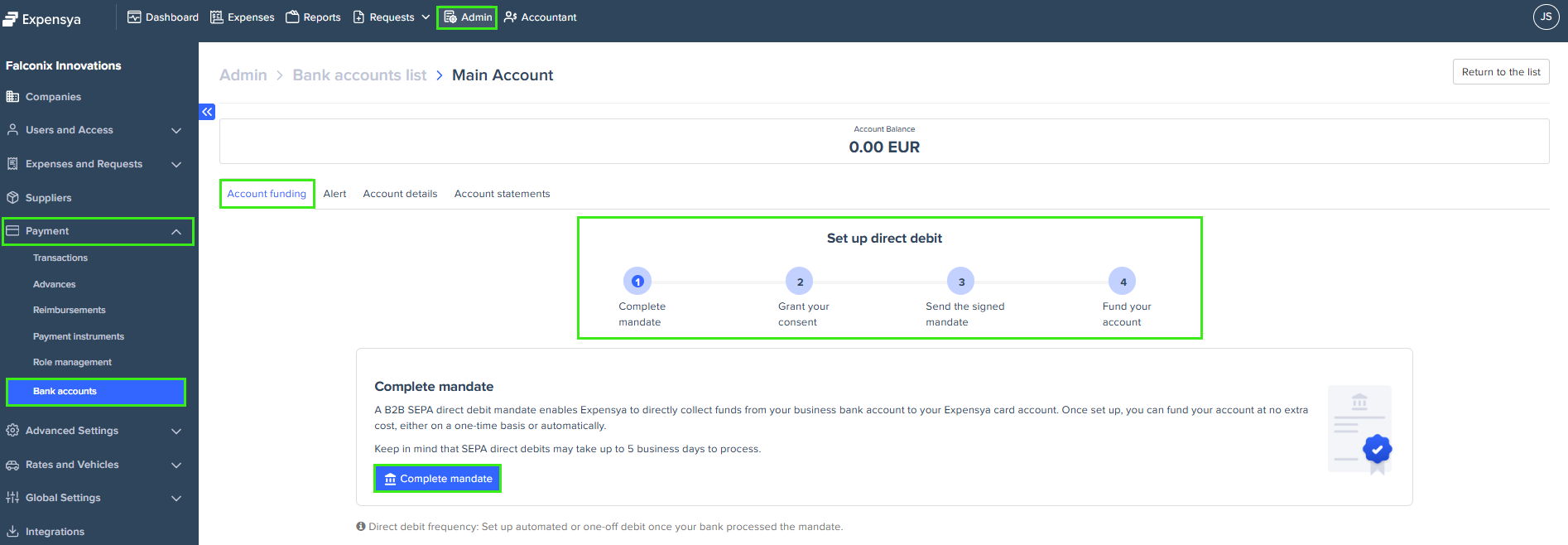Image resolution: width=1568 pixels, height=545 pixels.
Task: Click the Main Account breadcrumb title
Action: [x=503, y=75]
